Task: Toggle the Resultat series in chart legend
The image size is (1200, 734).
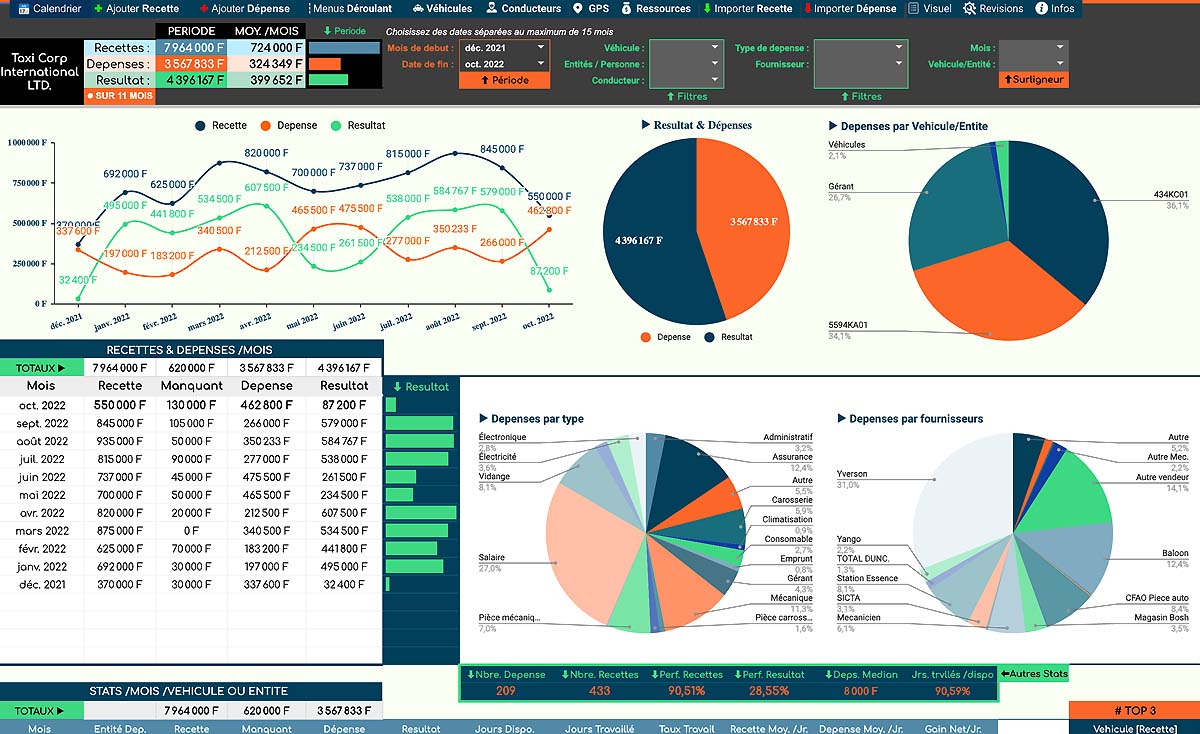Action: click(336, 126)
